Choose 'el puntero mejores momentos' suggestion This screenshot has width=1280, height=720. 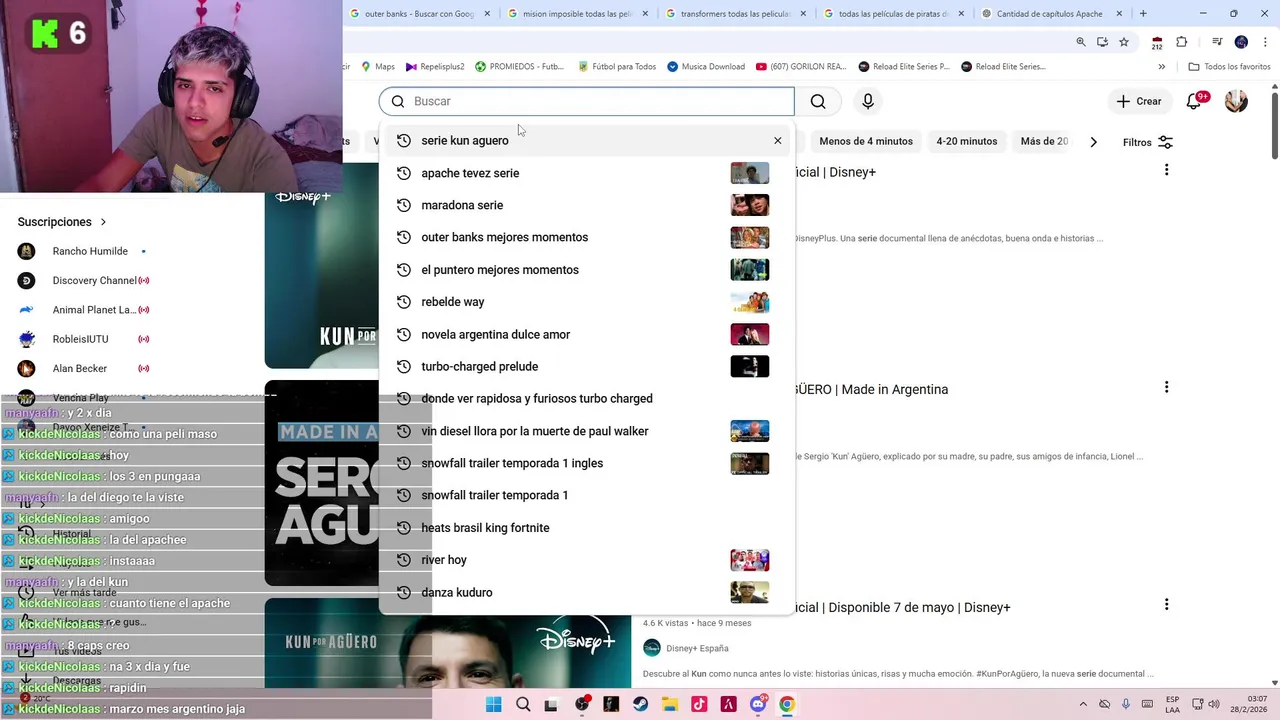[x=586, y=270]
